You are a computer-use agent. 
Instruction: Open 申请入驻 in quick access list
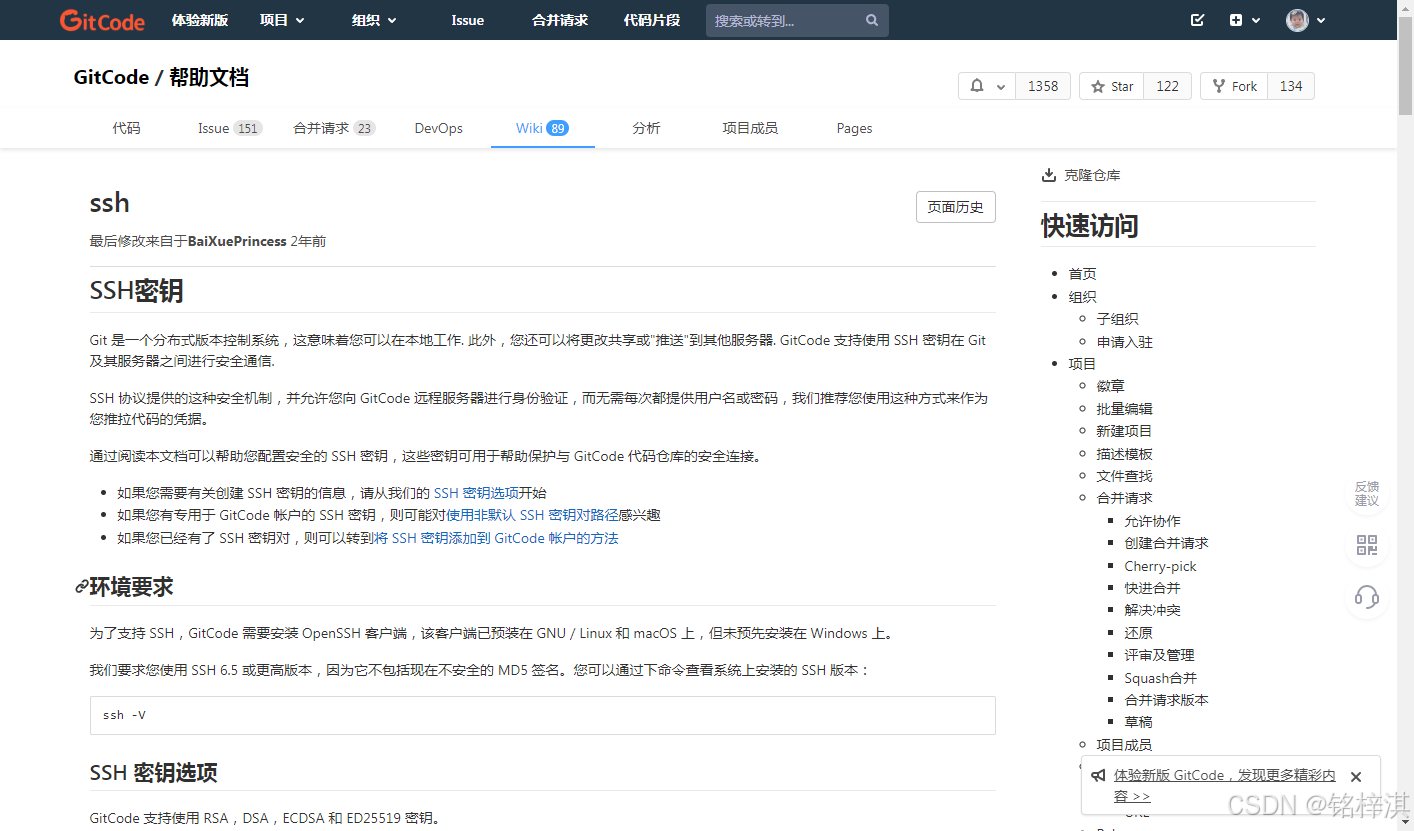click(x=1124, y=342)
